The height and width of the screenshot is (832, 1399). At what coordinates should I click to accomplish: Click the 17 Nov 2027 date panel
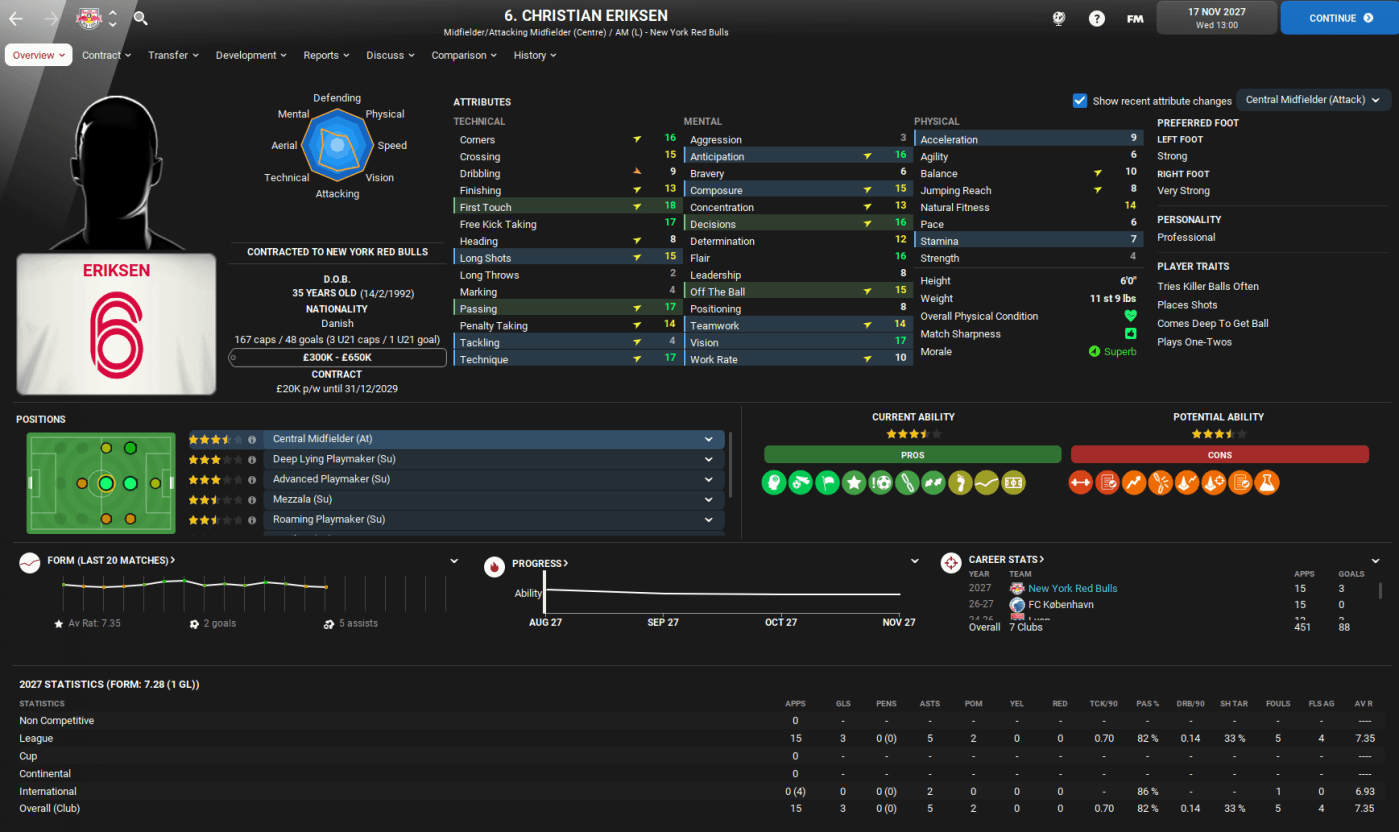tap(1216, 18)
